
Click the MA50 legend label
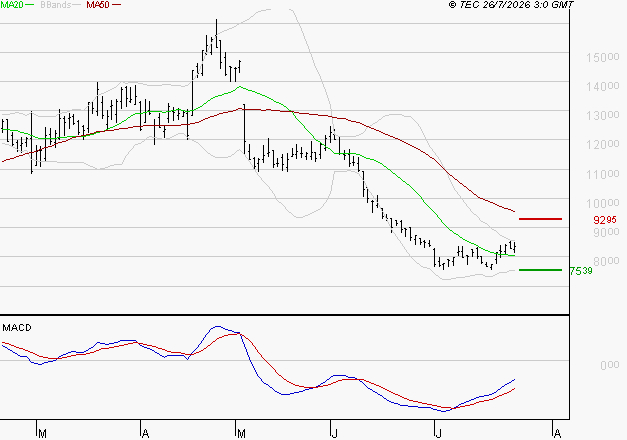coord(98,5)
